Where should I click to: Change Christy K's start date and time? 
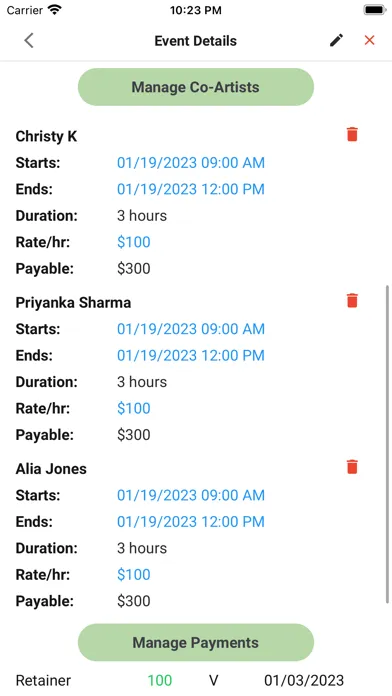coord(191,163)
